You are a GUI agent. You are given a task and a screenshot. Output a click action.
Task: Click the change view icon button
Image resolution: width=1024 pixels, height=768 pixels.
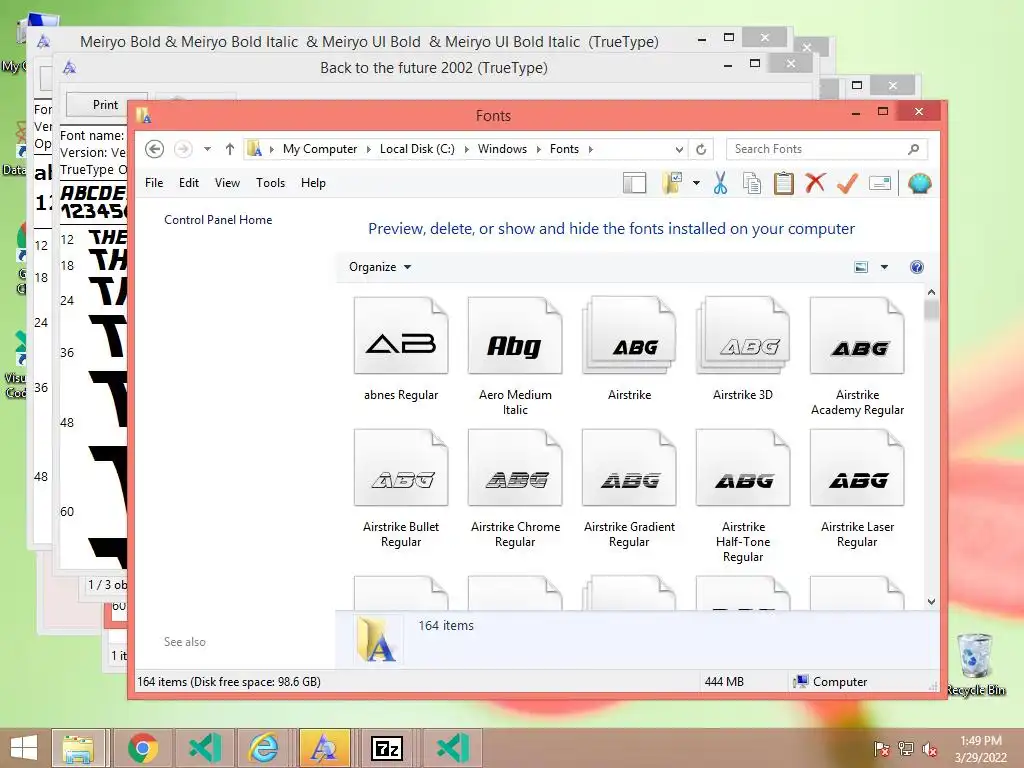[x=861, y=267]
